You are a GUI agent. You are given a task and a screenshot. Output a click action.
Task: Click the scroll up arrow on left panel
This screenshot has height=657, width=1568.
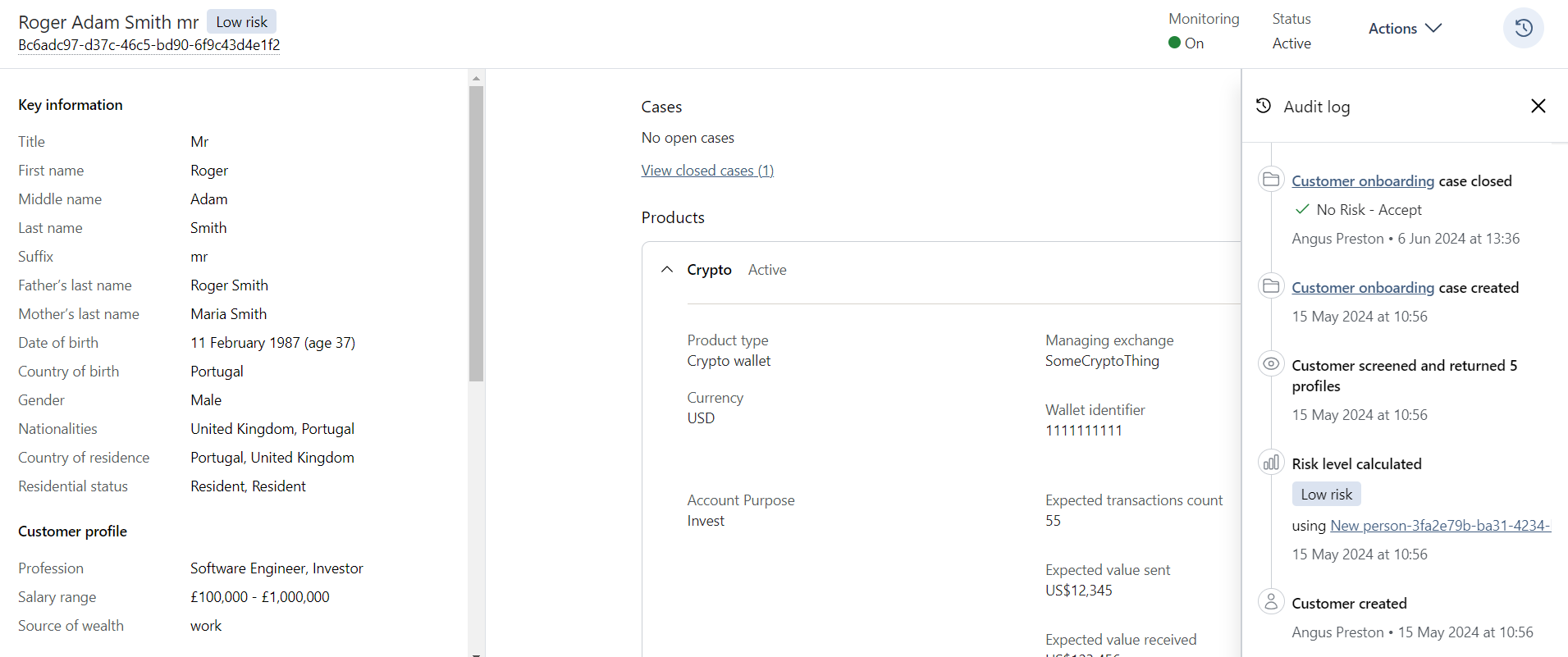(x=476, y=79)
